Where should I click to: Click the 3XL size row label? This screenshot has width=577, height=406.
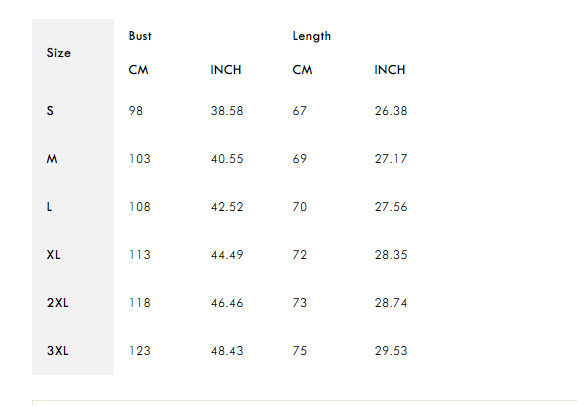(x=57, y=351)
